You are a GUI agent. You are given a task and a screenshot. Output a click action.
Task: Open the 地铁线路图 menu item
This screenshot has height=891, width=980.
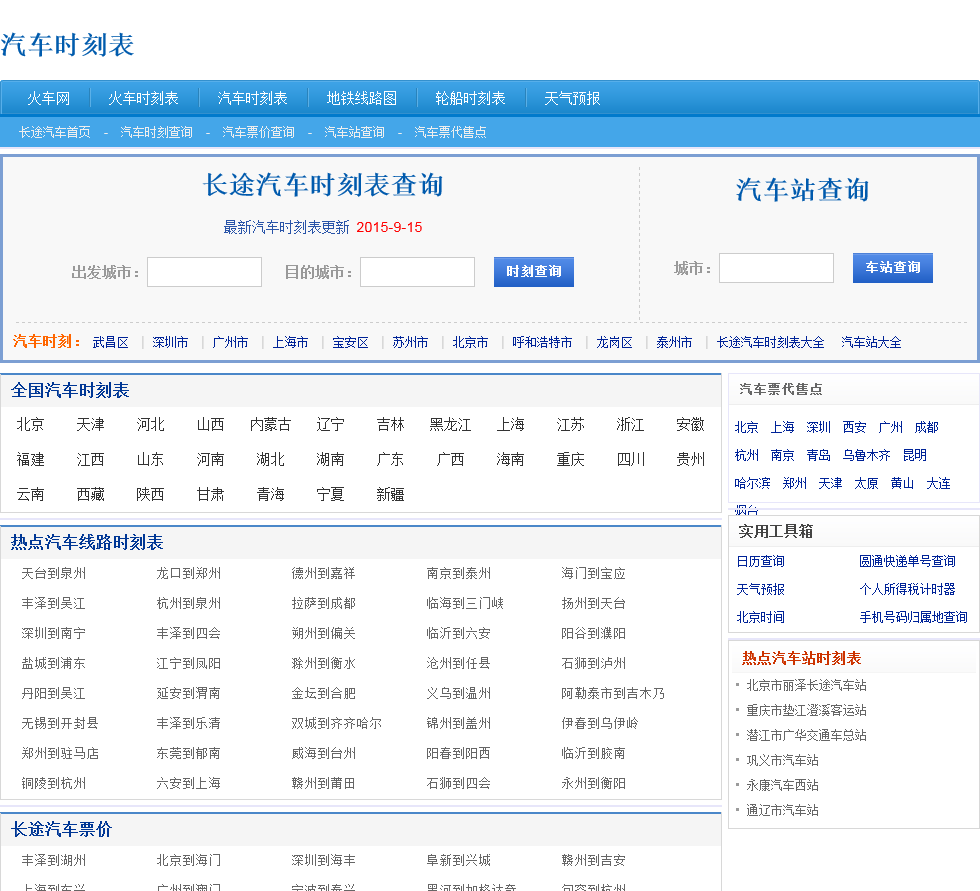(x=361, y=98)
